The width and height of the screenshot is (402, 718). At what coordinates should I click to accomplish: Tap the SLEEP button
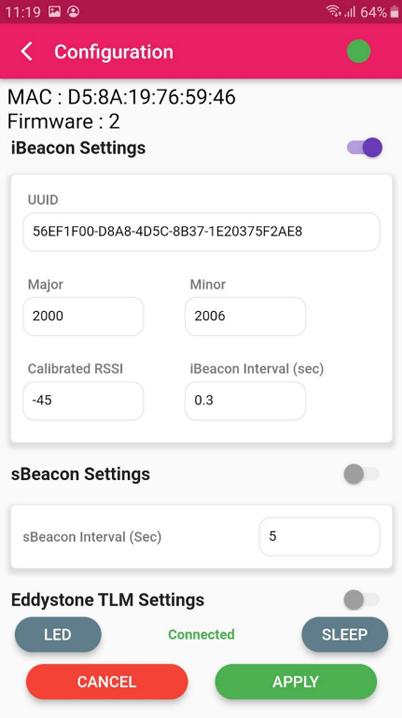pyautogui.click(x=344, y=634)
